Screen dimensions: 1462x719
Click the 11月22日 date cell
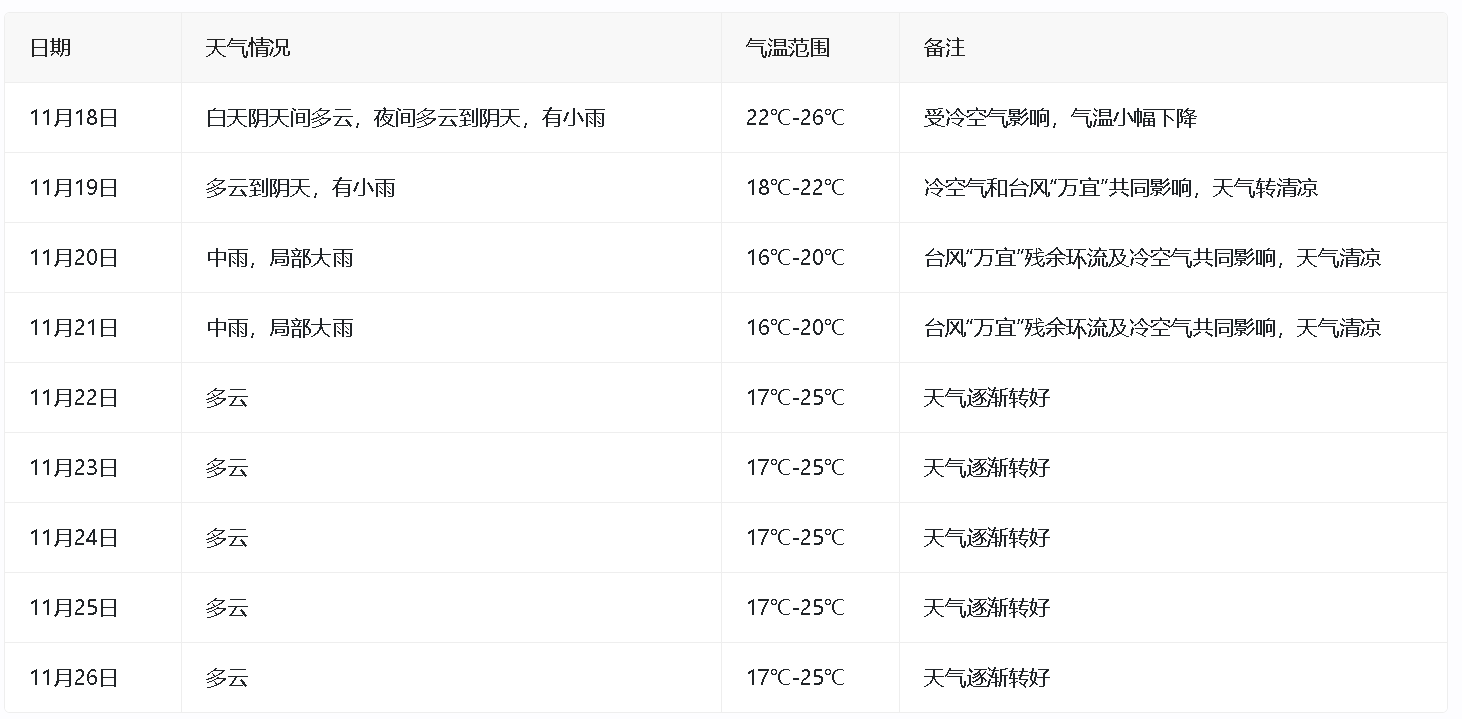coord(74,398)
